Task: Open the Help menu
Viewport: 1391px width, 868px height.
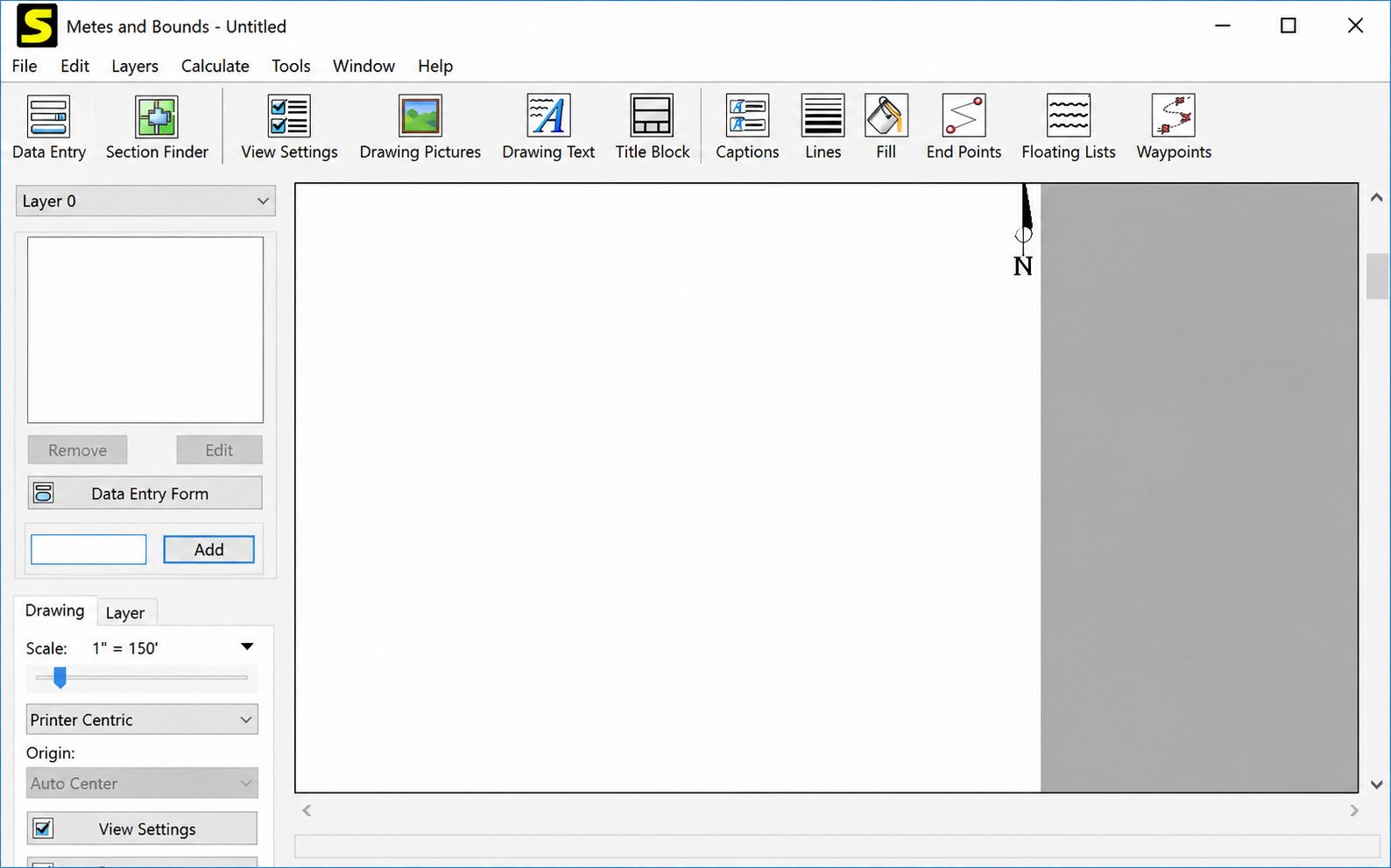Action: 435,66
